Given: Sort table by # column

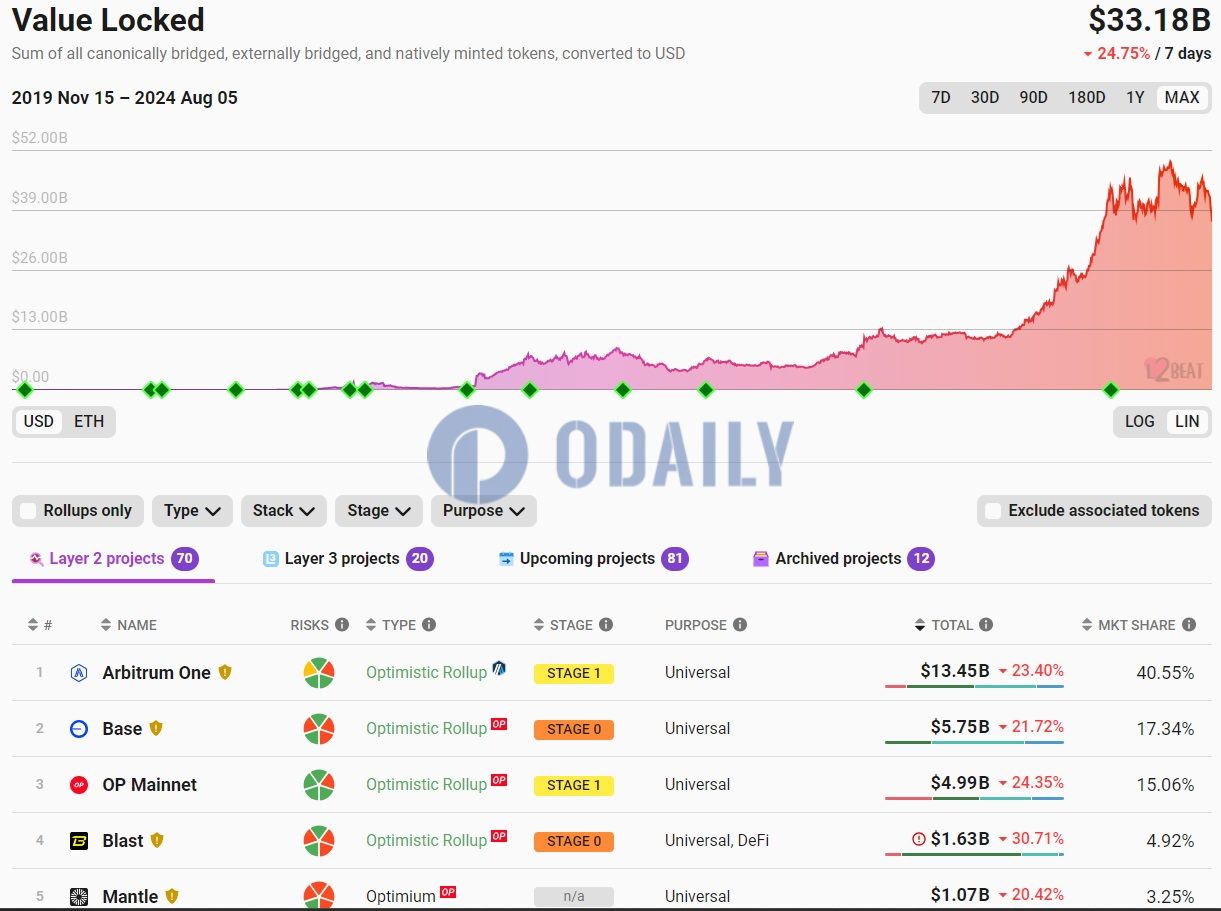Looking at the screenshot, I should [x=40, y=625].
